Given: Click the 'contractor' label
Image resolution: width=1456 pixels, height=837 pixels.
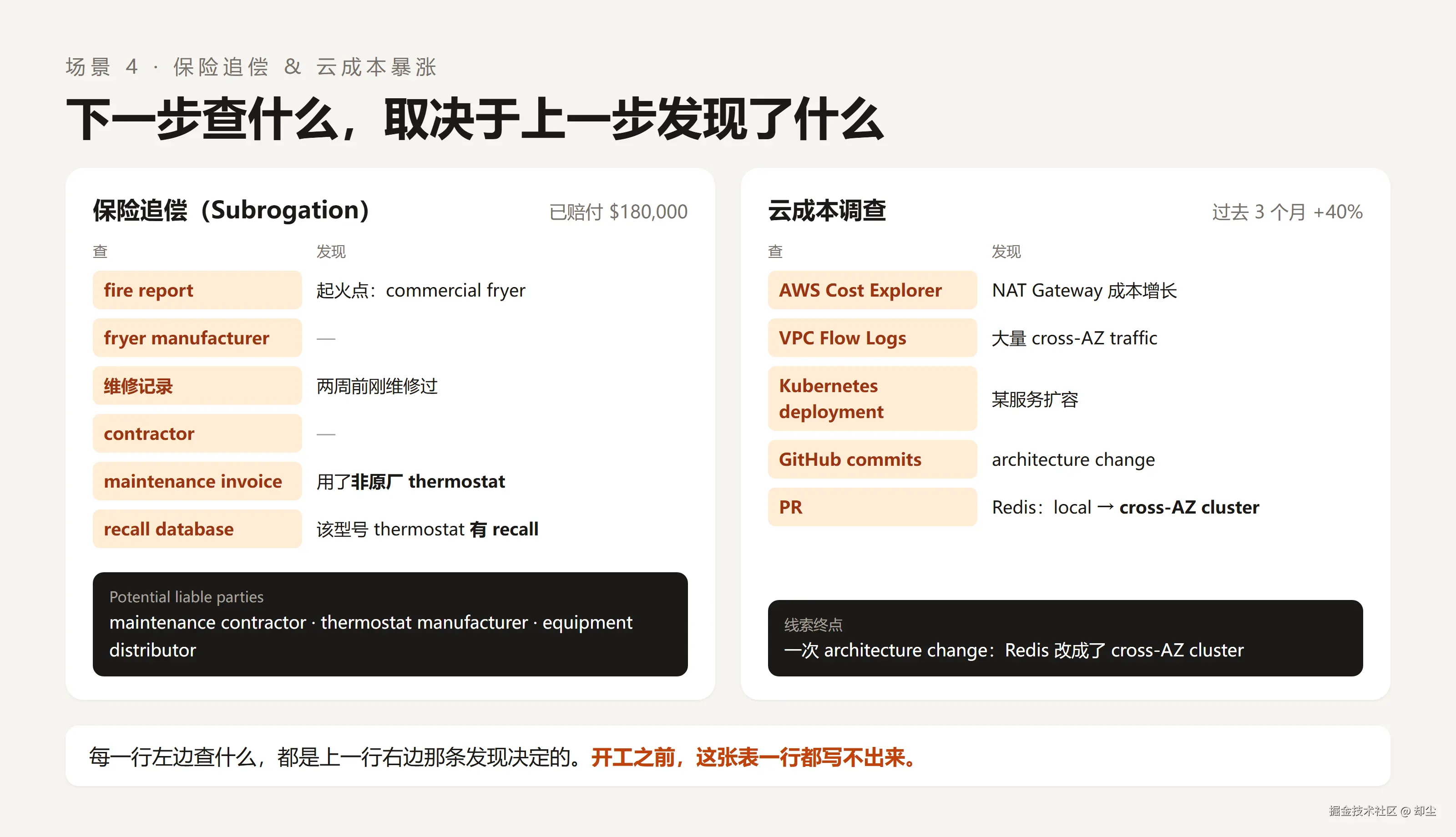Looking at the screenshot, I should pos(197,434).
